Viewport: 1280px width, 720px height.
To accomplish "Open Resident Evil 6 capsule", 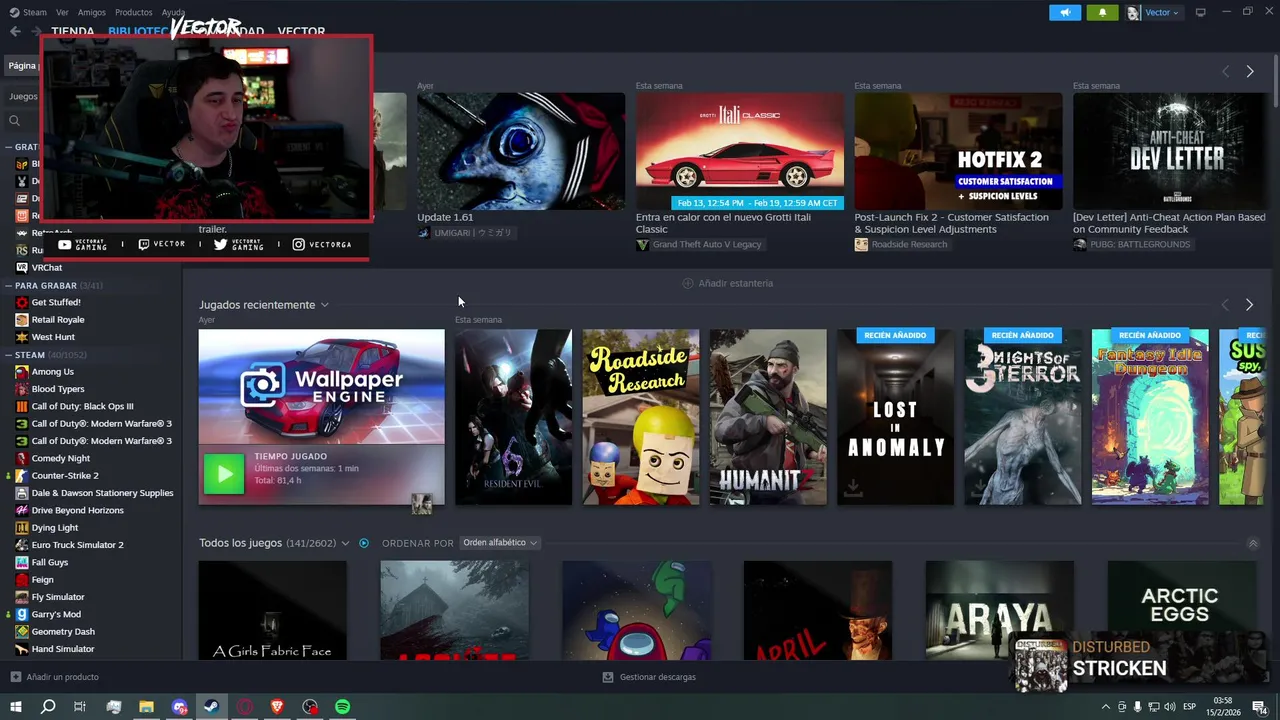I will click(x=513, y=417).
